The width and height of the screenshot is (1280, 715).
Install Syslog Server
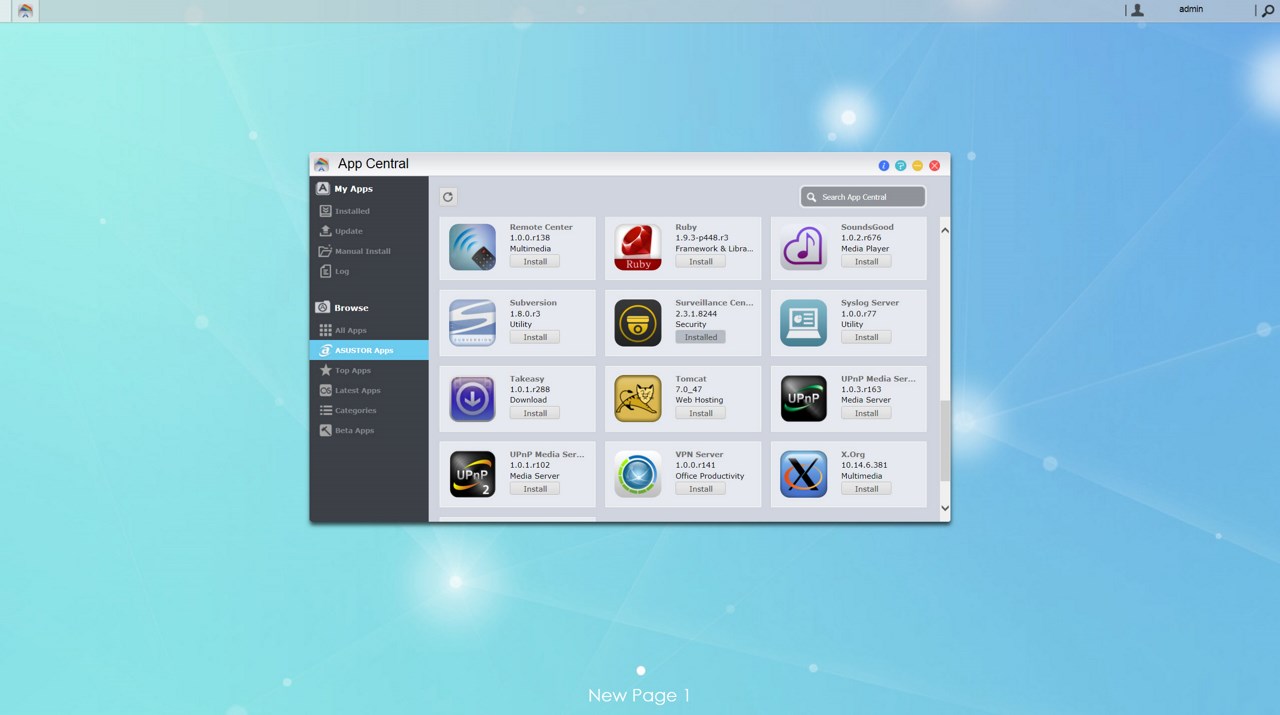[x=866, y=337]
